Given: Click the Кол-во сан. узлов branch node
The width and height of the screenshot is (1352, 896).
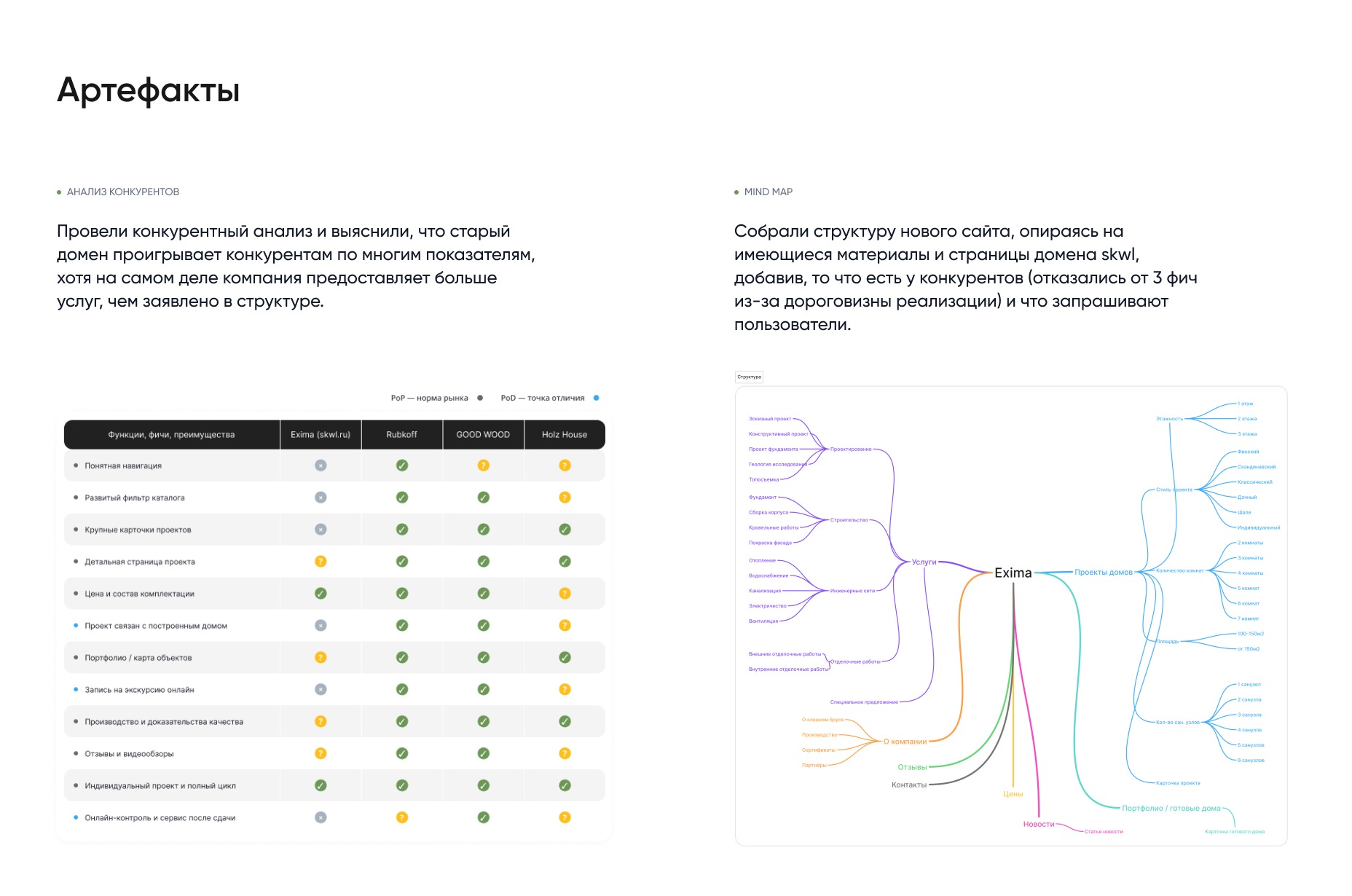Looking at the screenshot, I should (x=1178, y=723).
